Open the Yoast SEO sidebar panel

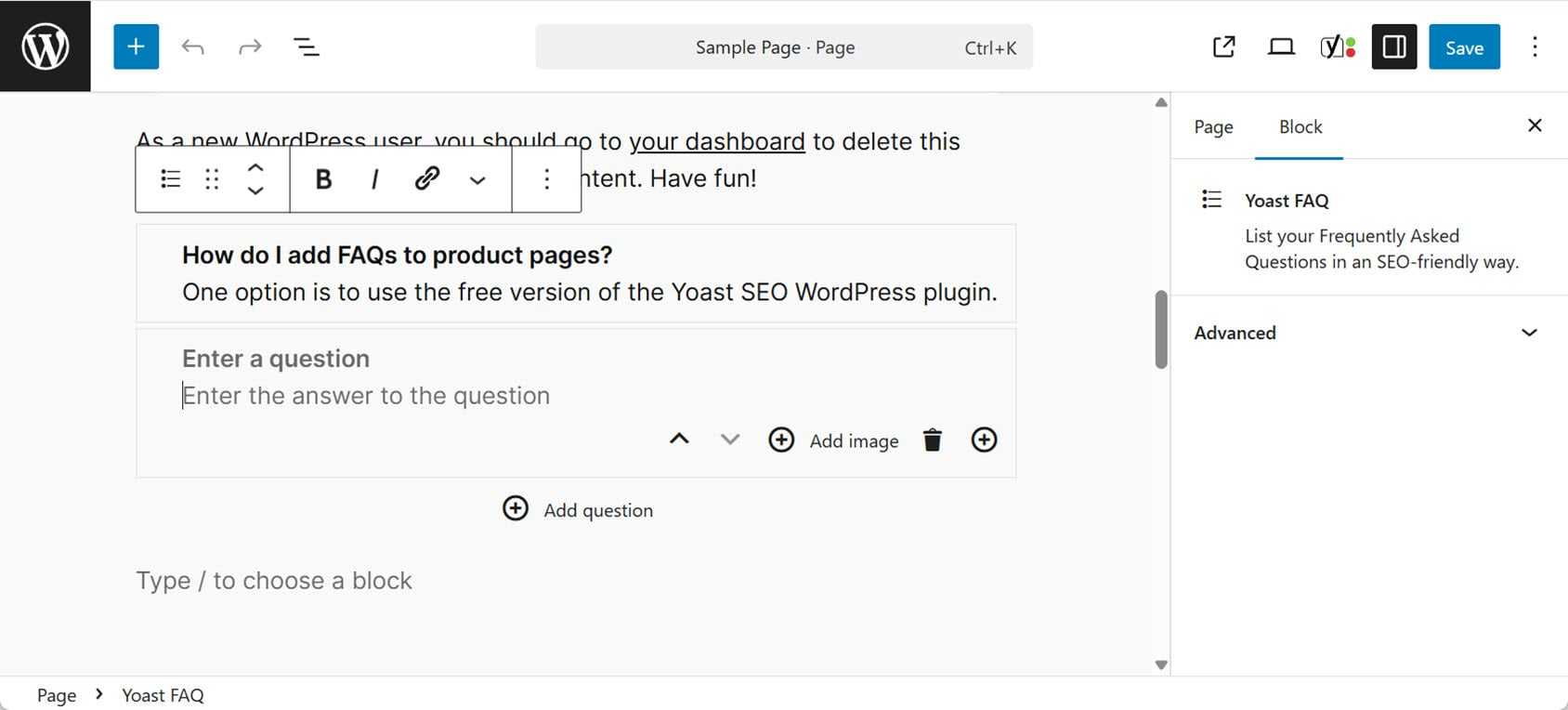click(1338, 46)
